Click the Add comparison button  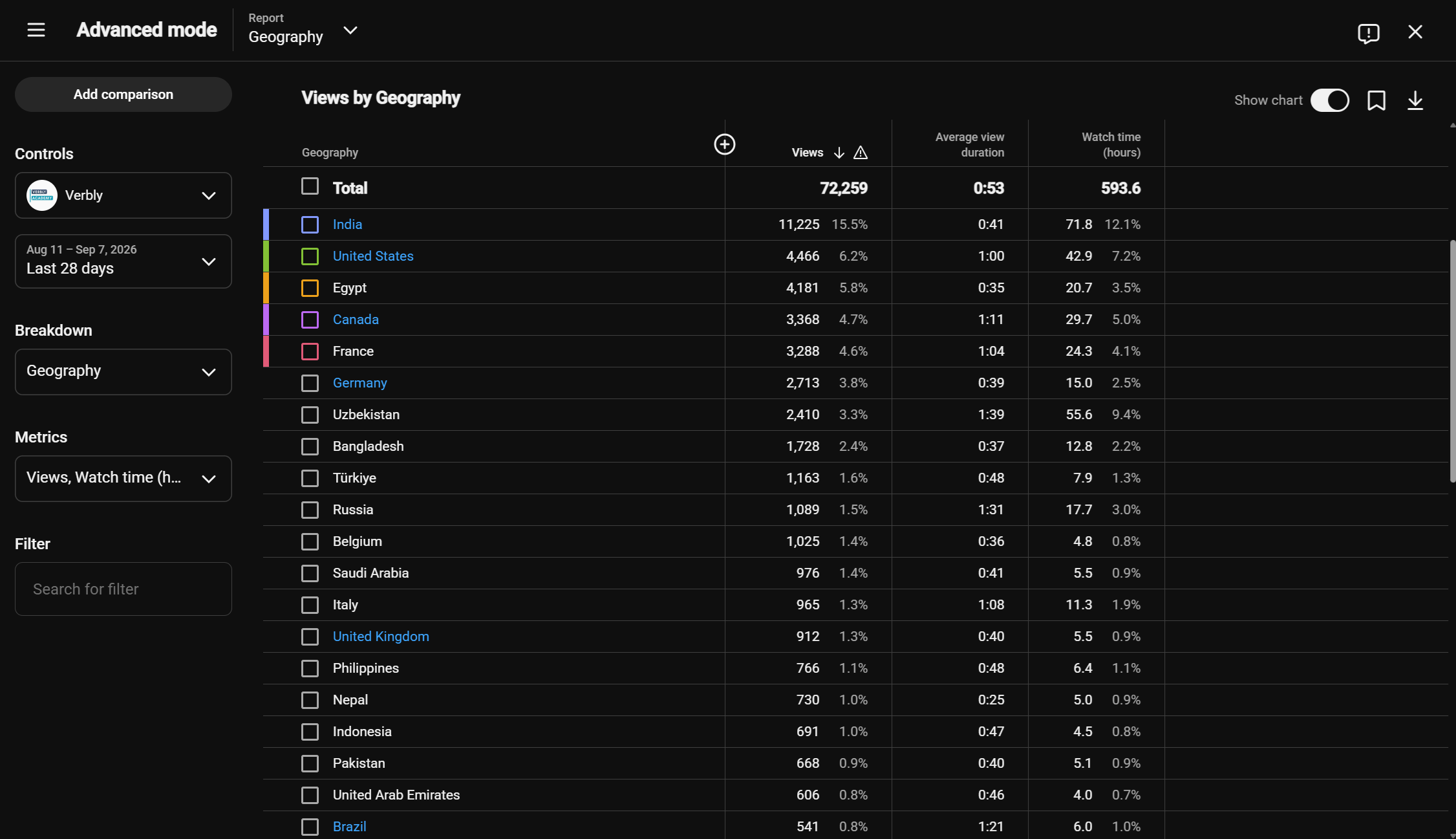click(x=123, y=94)
